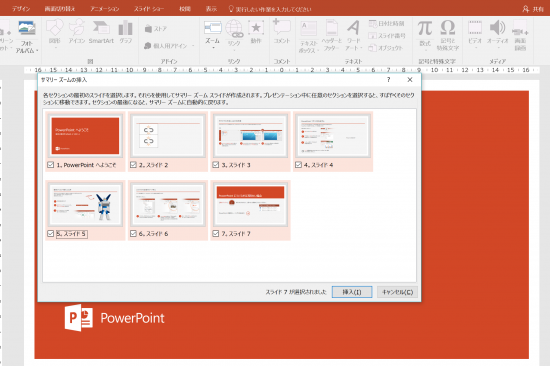This screenshot has width=550, height=366.
Task: Select the slide 5 robot thumbnail
Action: click(x=85, y=205)
